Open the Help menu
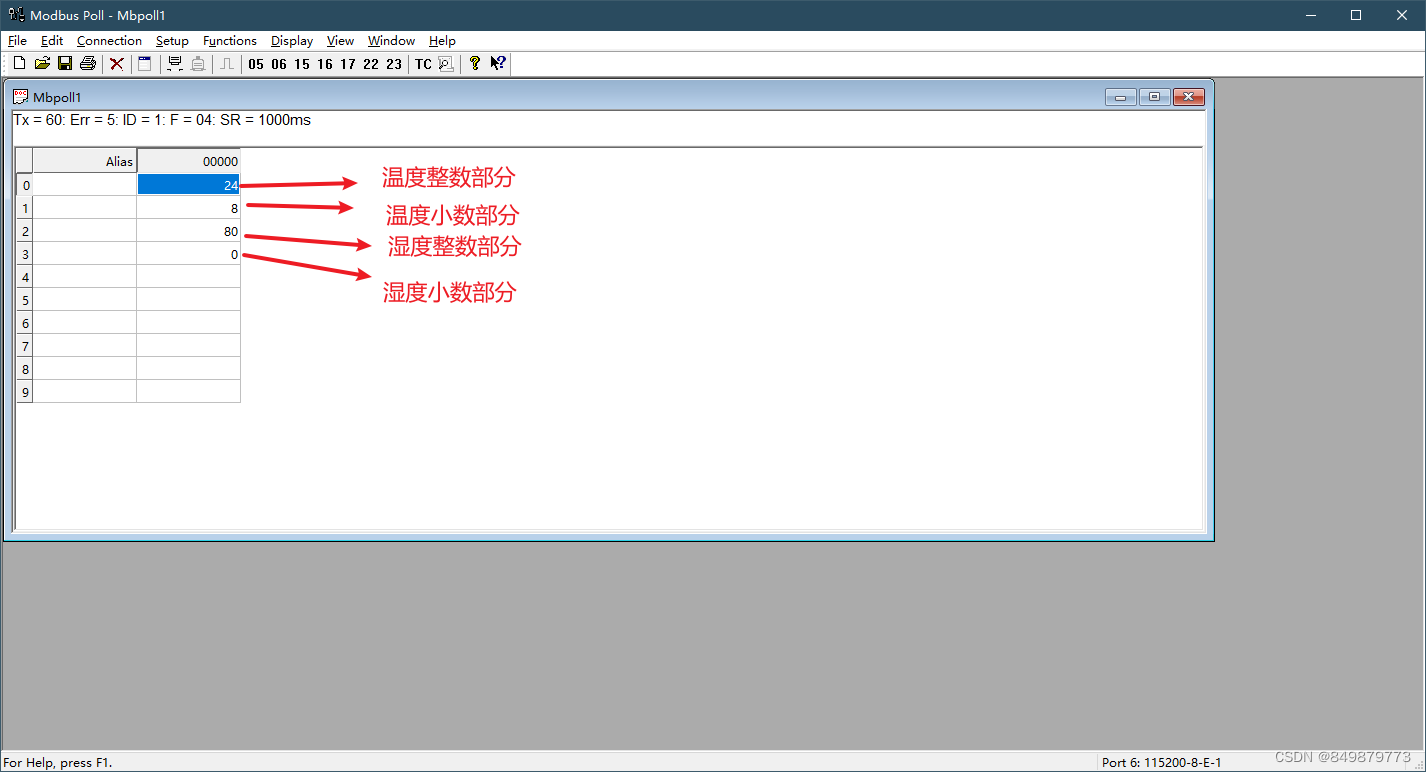The width and height of the screenshot is (1426, 772). (x=442, y=41)
